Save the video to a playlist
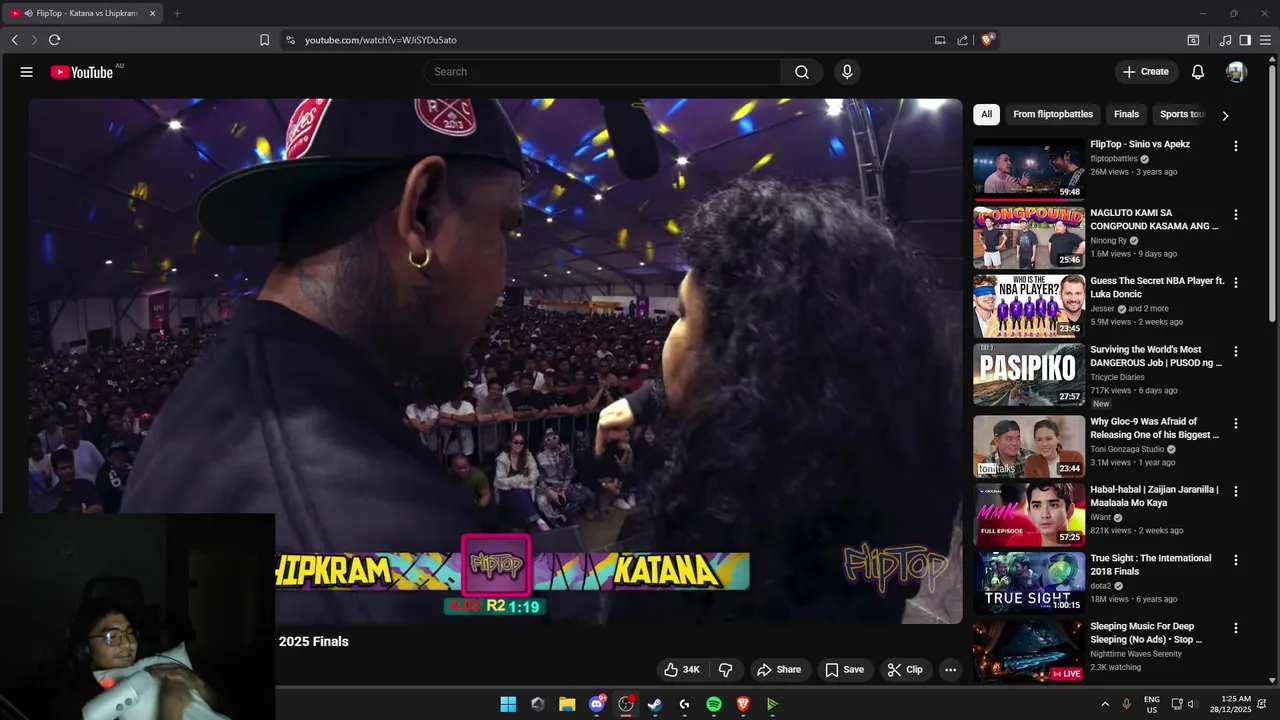 (844, 670)
